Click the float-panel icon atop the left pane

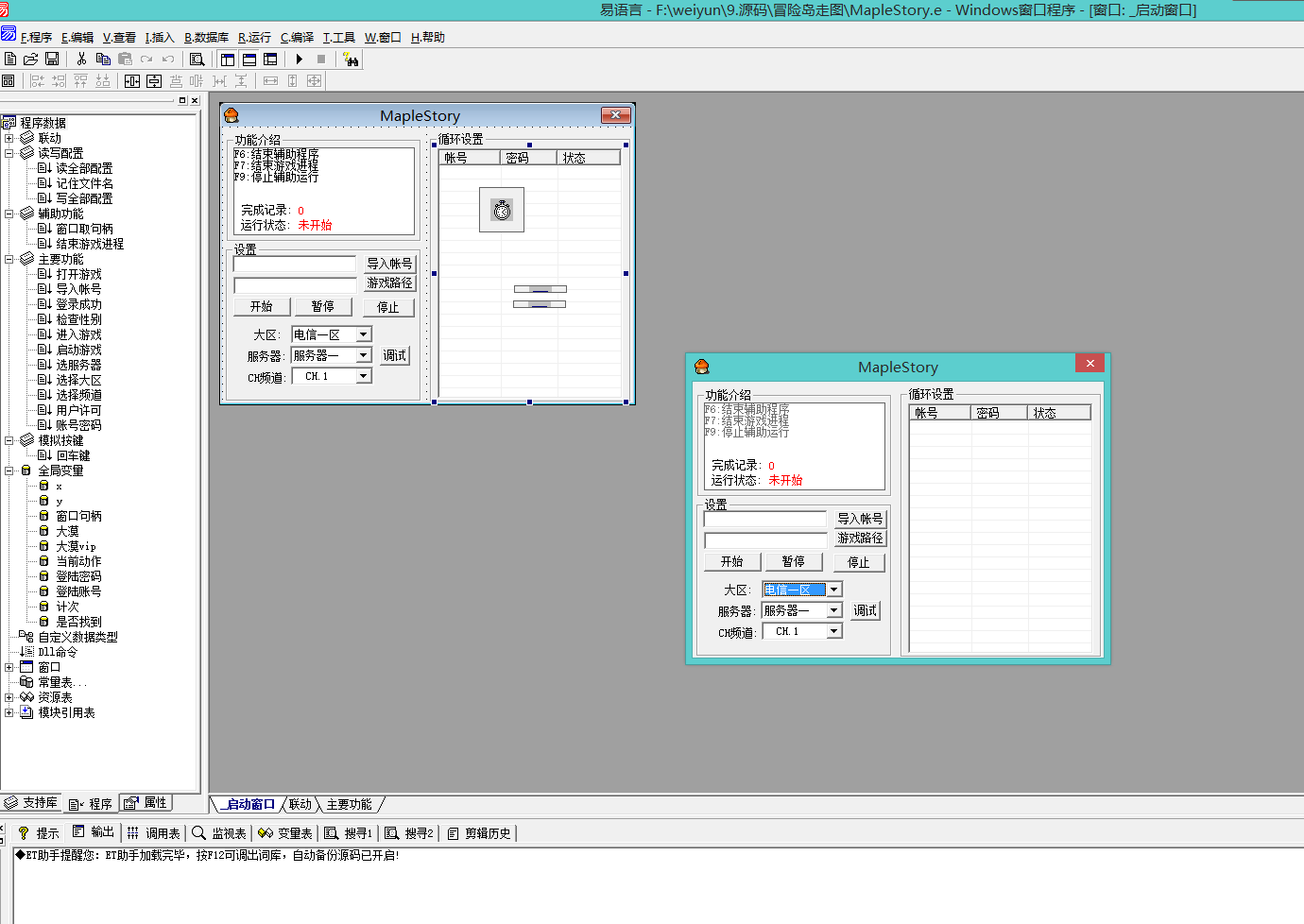182,100
